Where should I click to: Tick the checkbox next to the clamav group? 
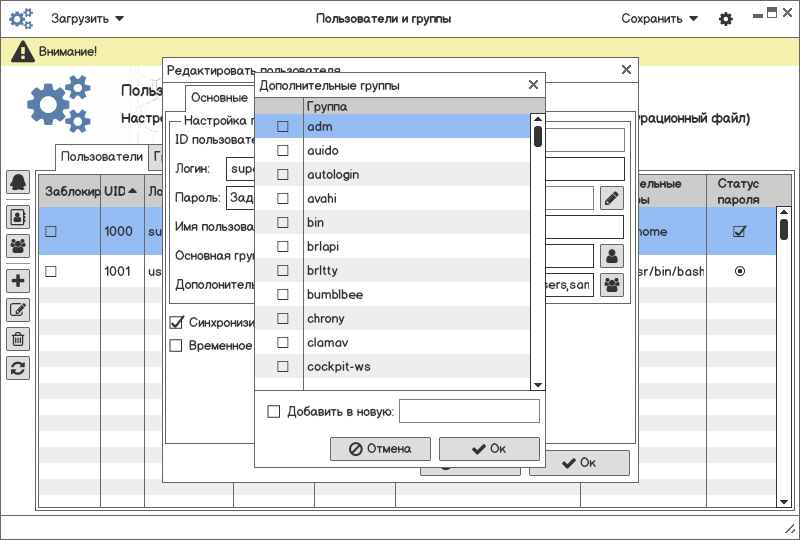click(283, 343)
